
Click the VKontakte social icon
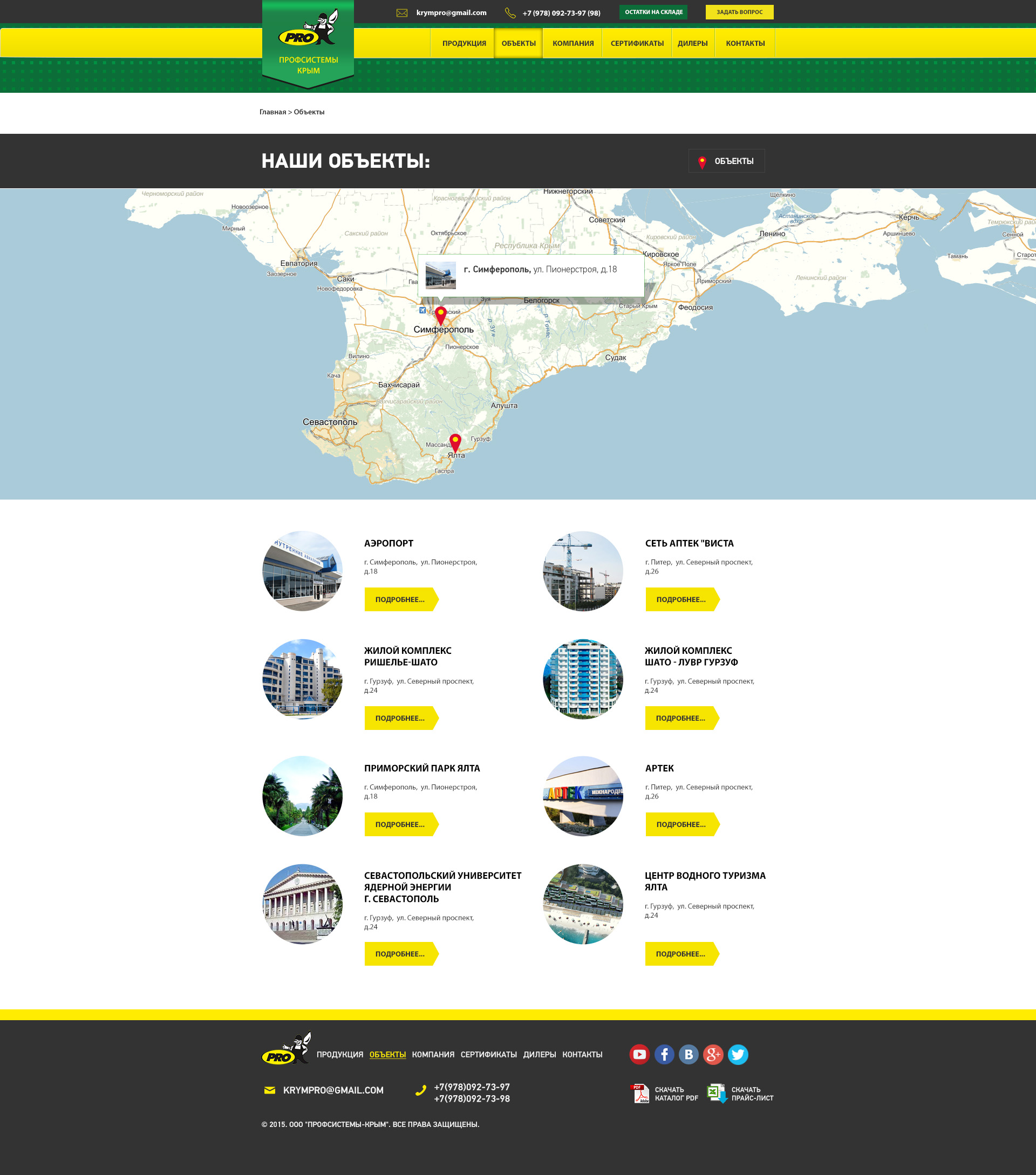(689, 1054)
